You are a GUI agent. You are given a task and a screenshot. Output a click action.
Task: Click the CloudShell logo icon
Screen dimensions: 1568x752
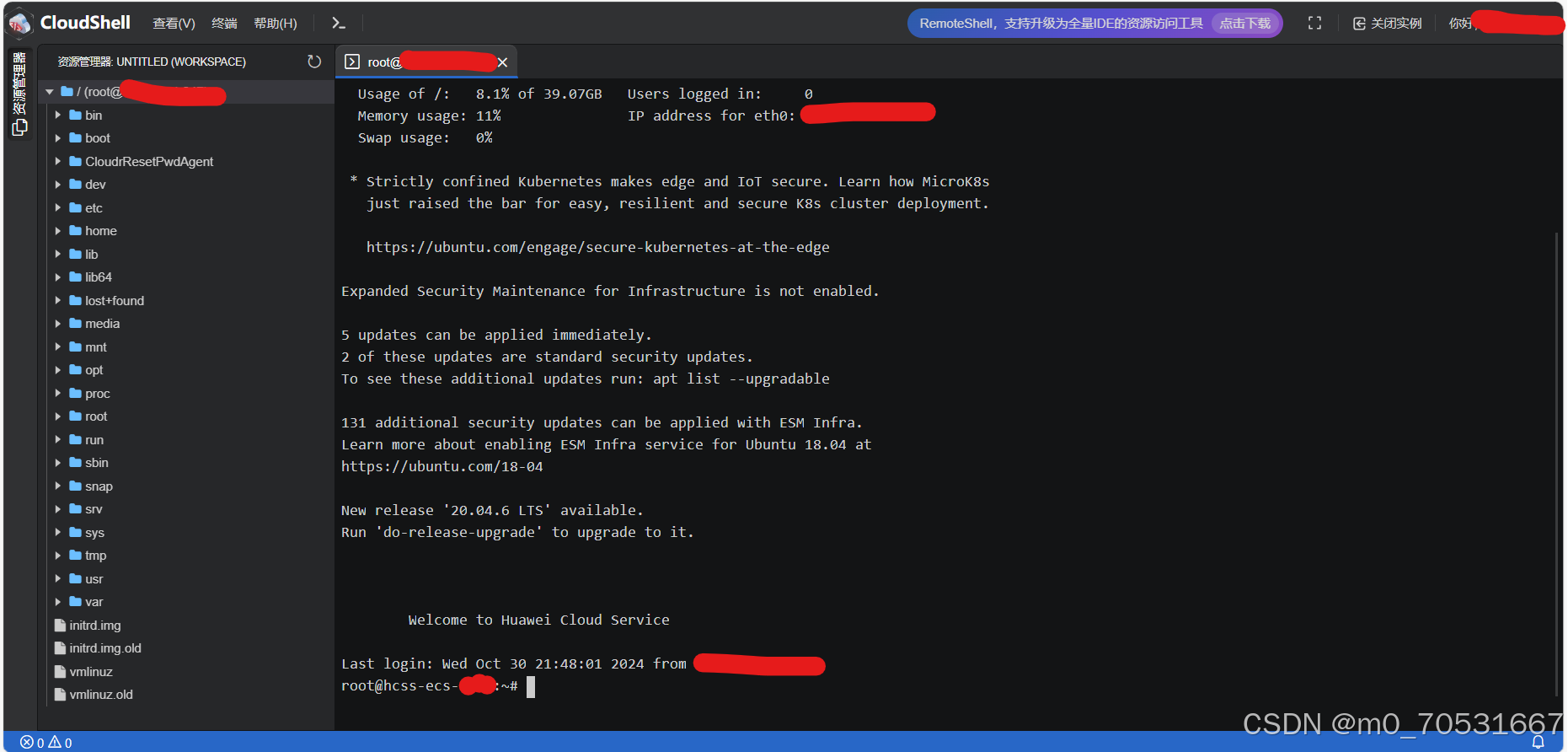pyautogui.click(x=19, y=23)
